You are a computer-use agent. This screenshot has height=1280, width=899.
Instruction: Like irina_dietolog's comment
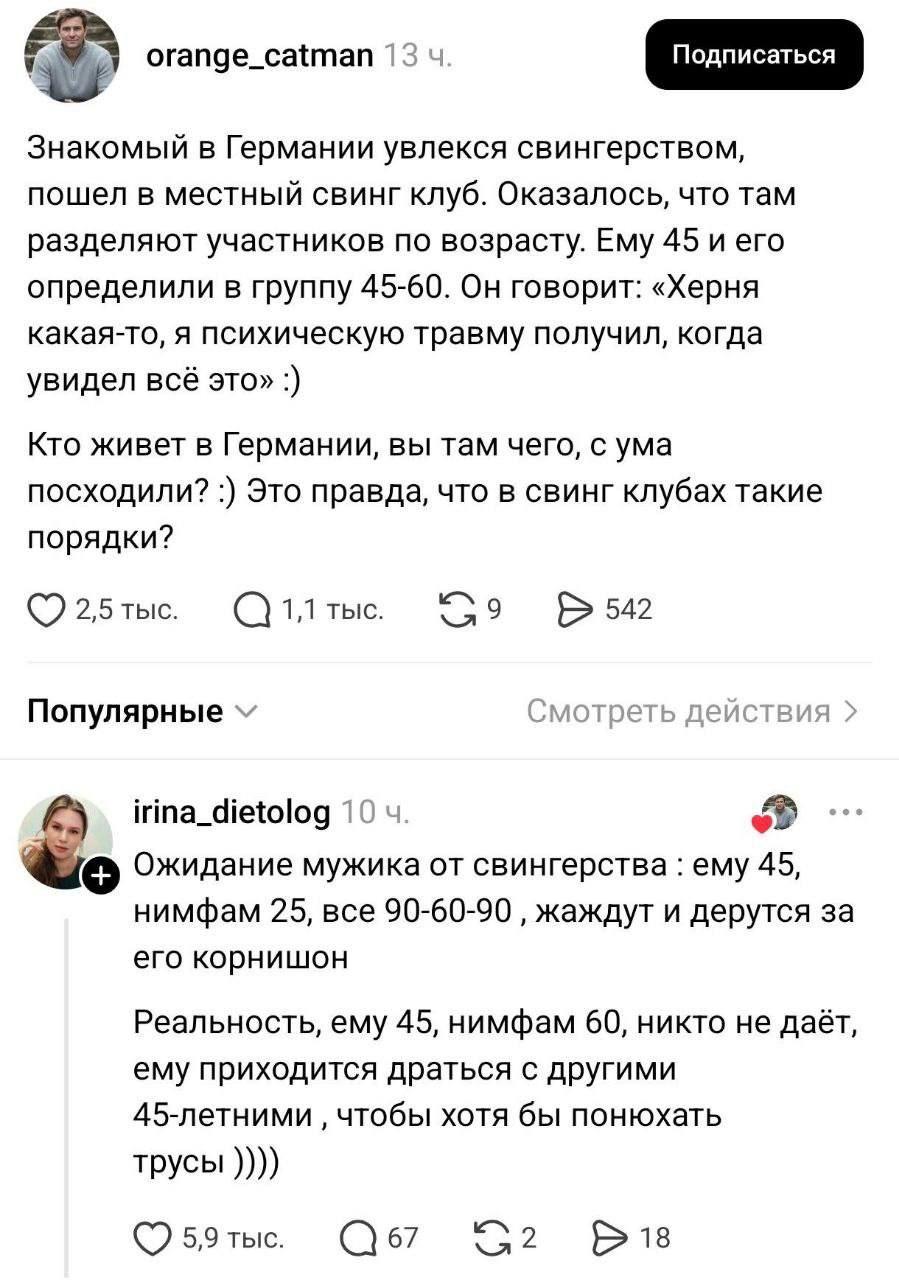pyautogui.click(x=152, y=1238)
